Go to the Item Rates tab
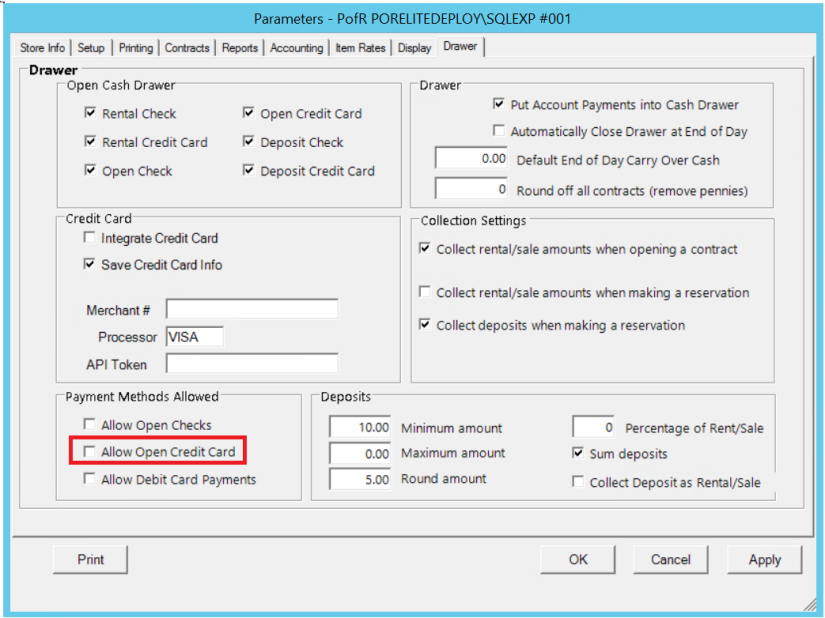Screen dimensions: 825x618 [360, 48]
